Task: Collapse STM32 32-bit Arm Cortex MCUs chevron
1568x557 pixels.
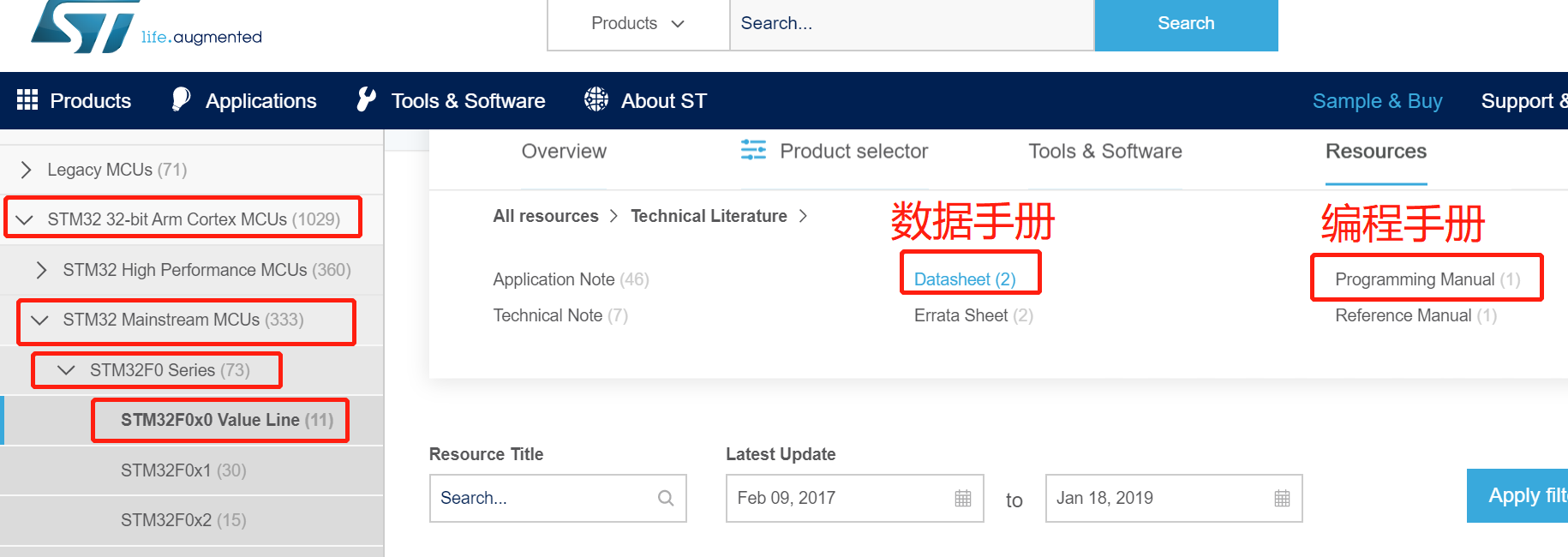Action: click(x=25, y=220)
